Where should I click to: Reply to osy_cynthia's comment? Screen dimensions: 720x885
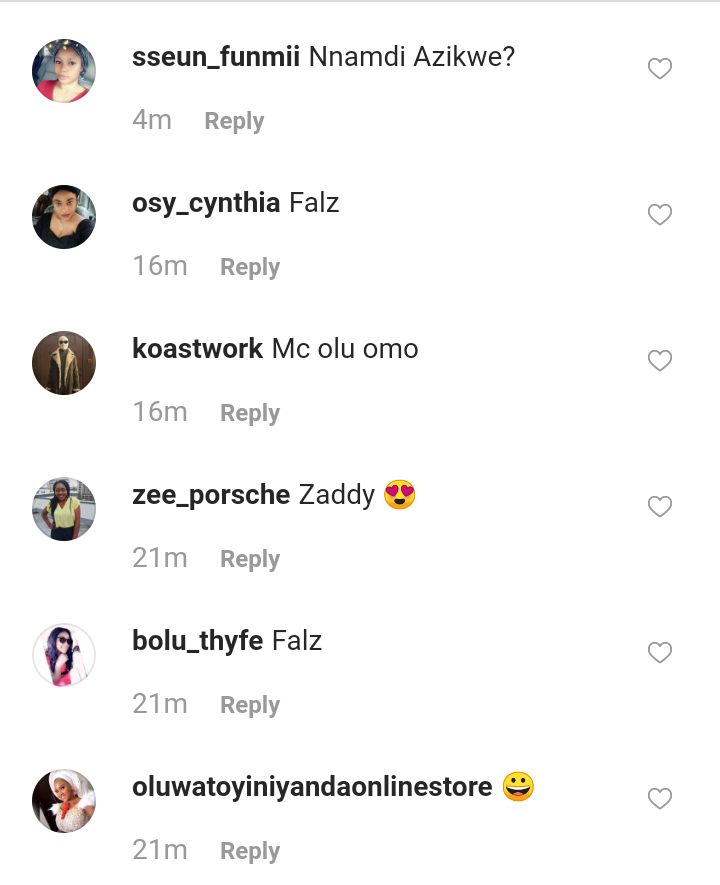point(250,267)
